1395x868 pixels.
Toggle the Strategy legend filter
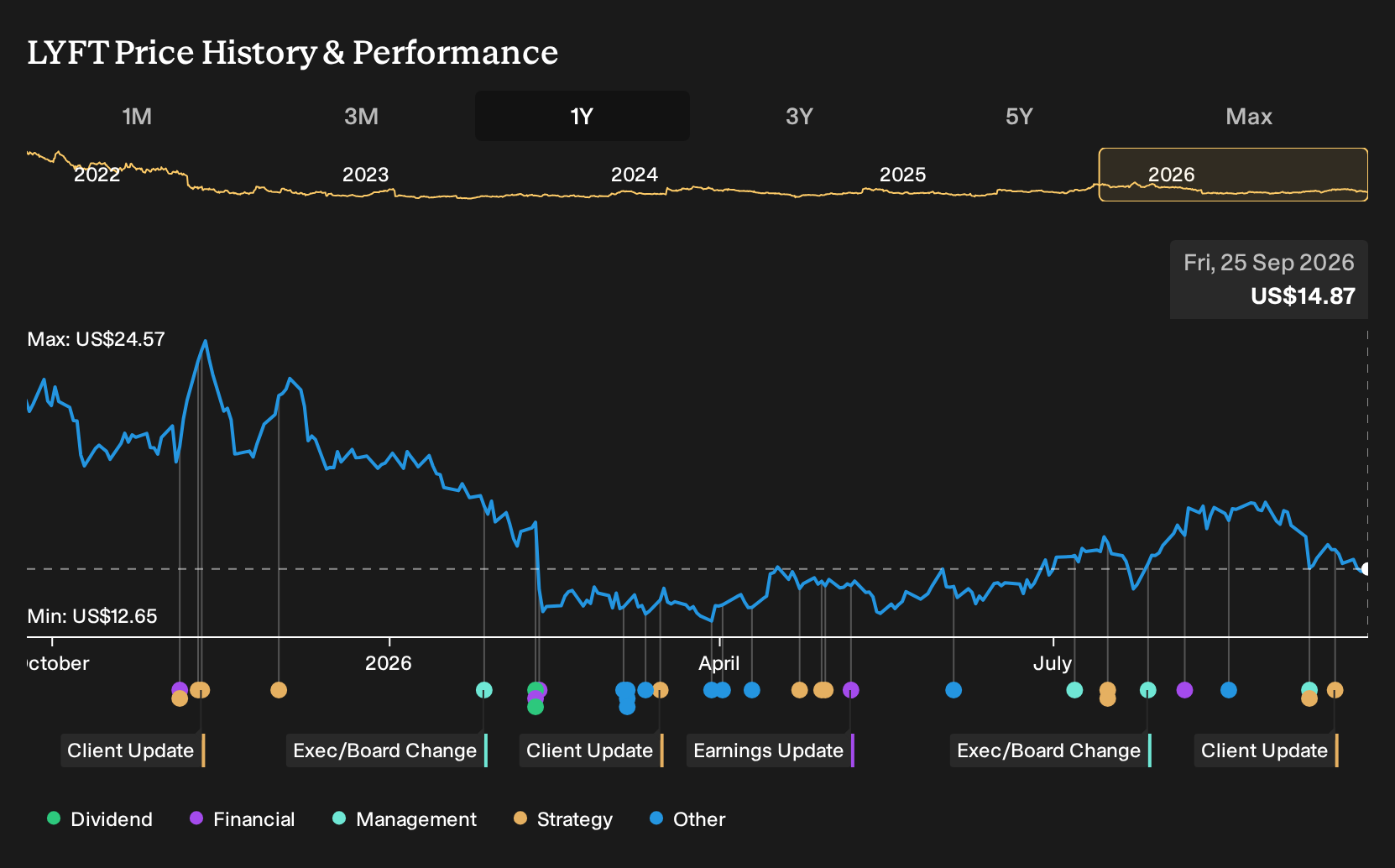click(563, 819)
